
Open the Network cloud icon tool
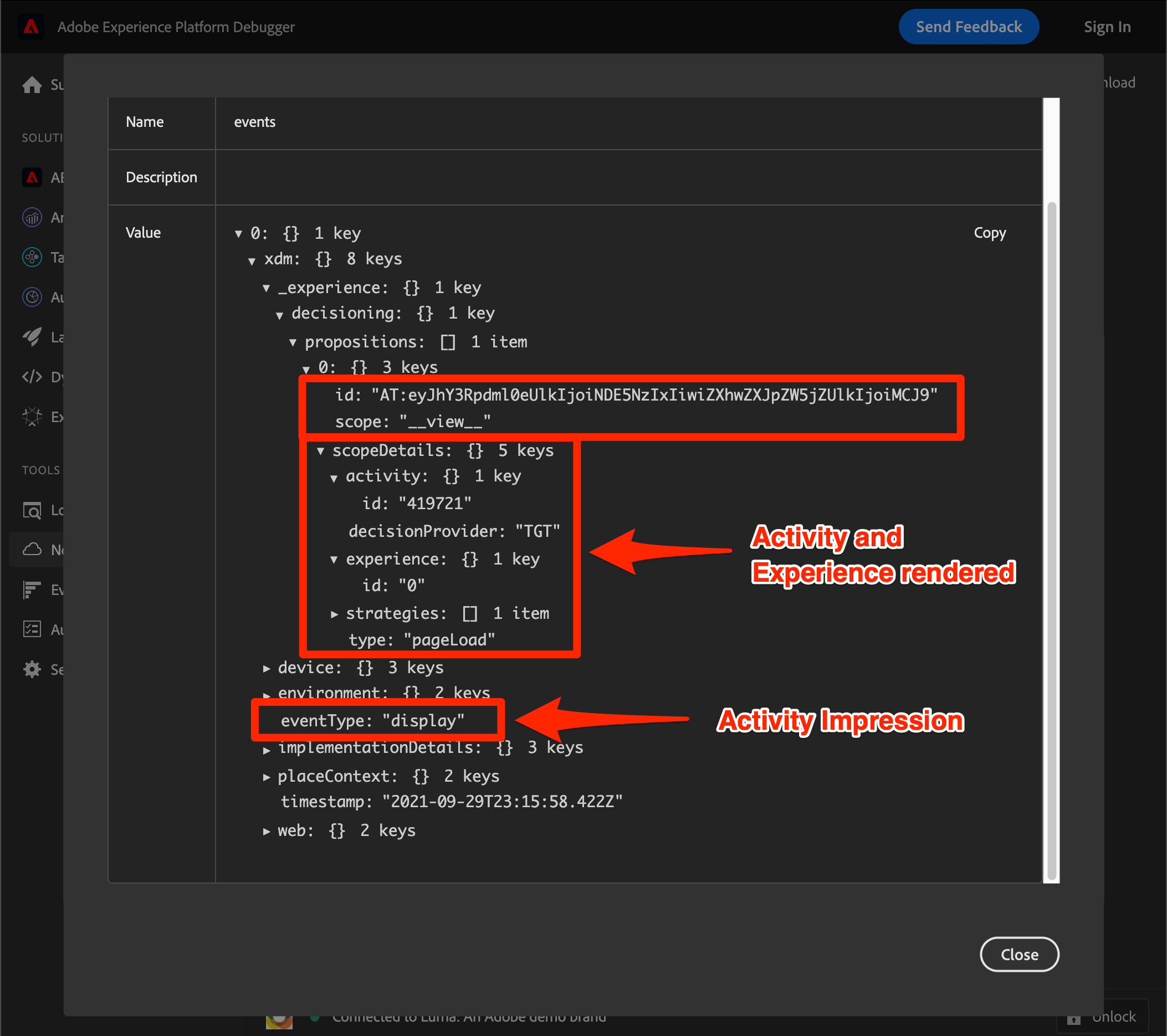[x=32, y=549]
